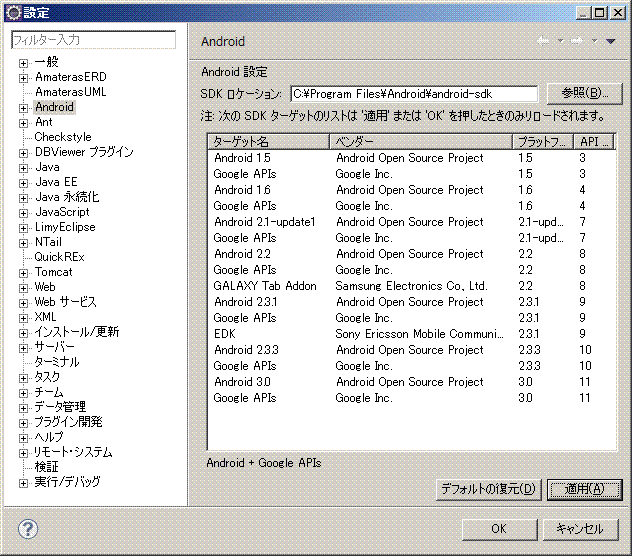Expand the XML tree node
The height and width of the screenshot is (556, 632).
23,318
